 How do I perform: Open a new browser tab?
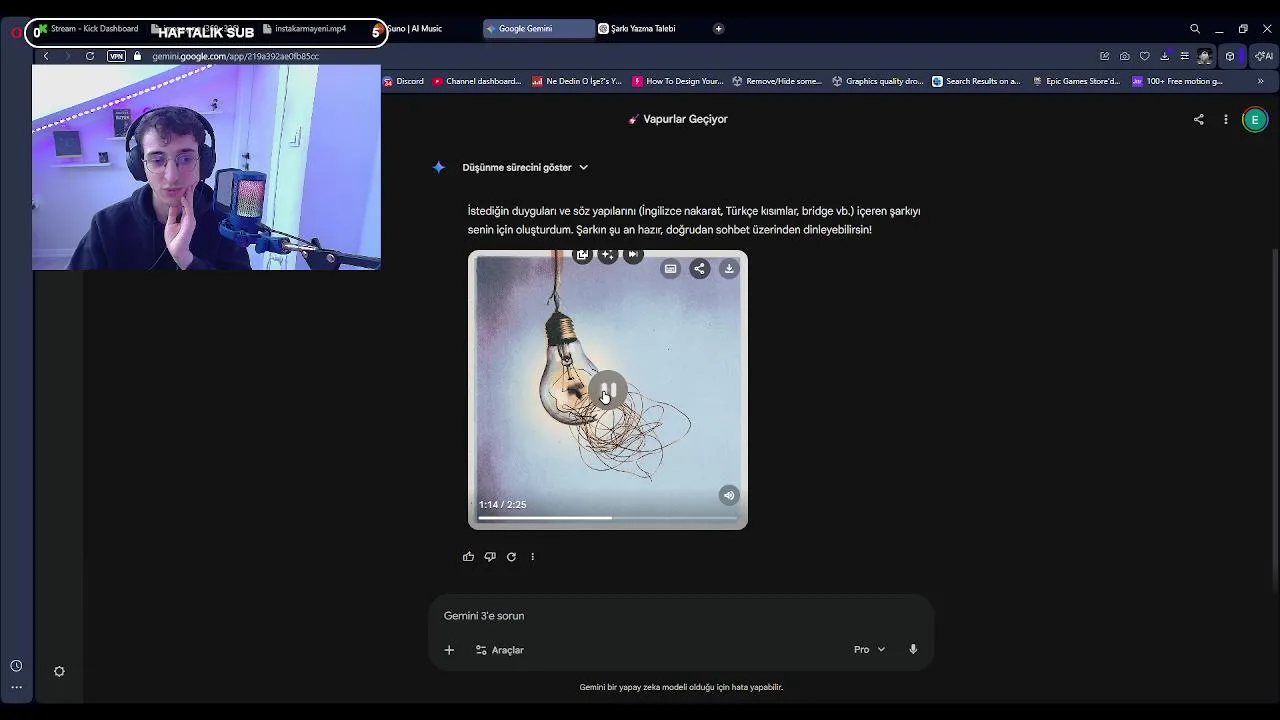pyautogui.click(x=718, y=29)
